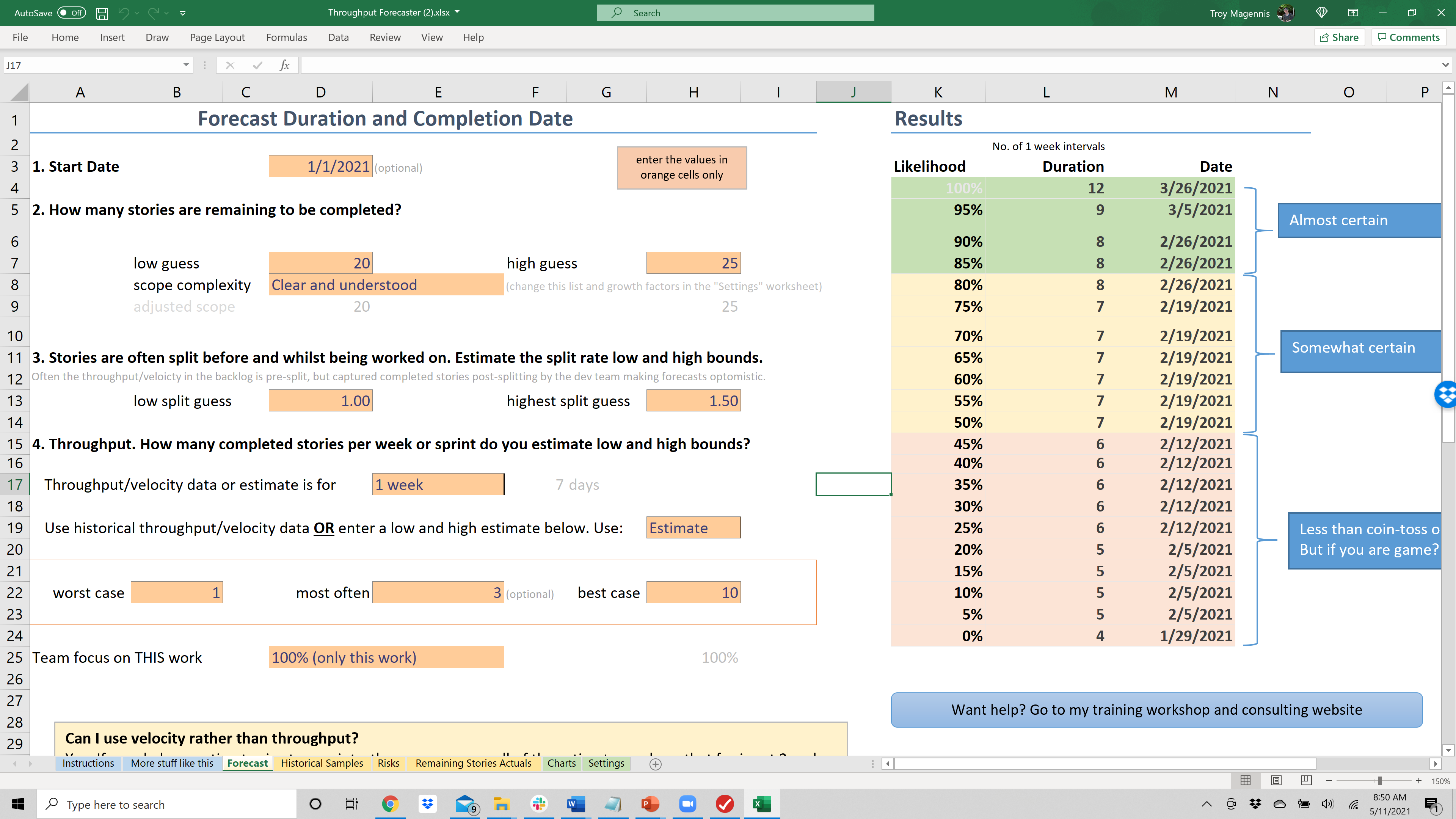1456x819 pixels.
Task: Open the training workshop and consulting link
Action: click(1156, 709)
